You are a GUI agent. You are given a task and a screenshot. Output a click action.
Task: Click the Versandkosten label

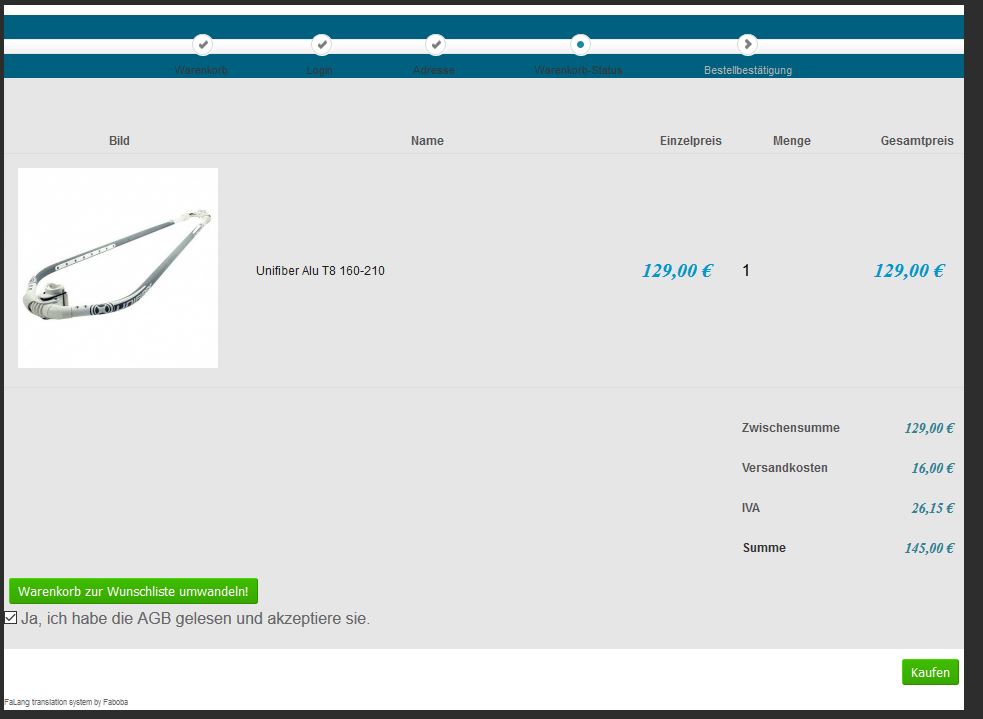pos(784,468)
